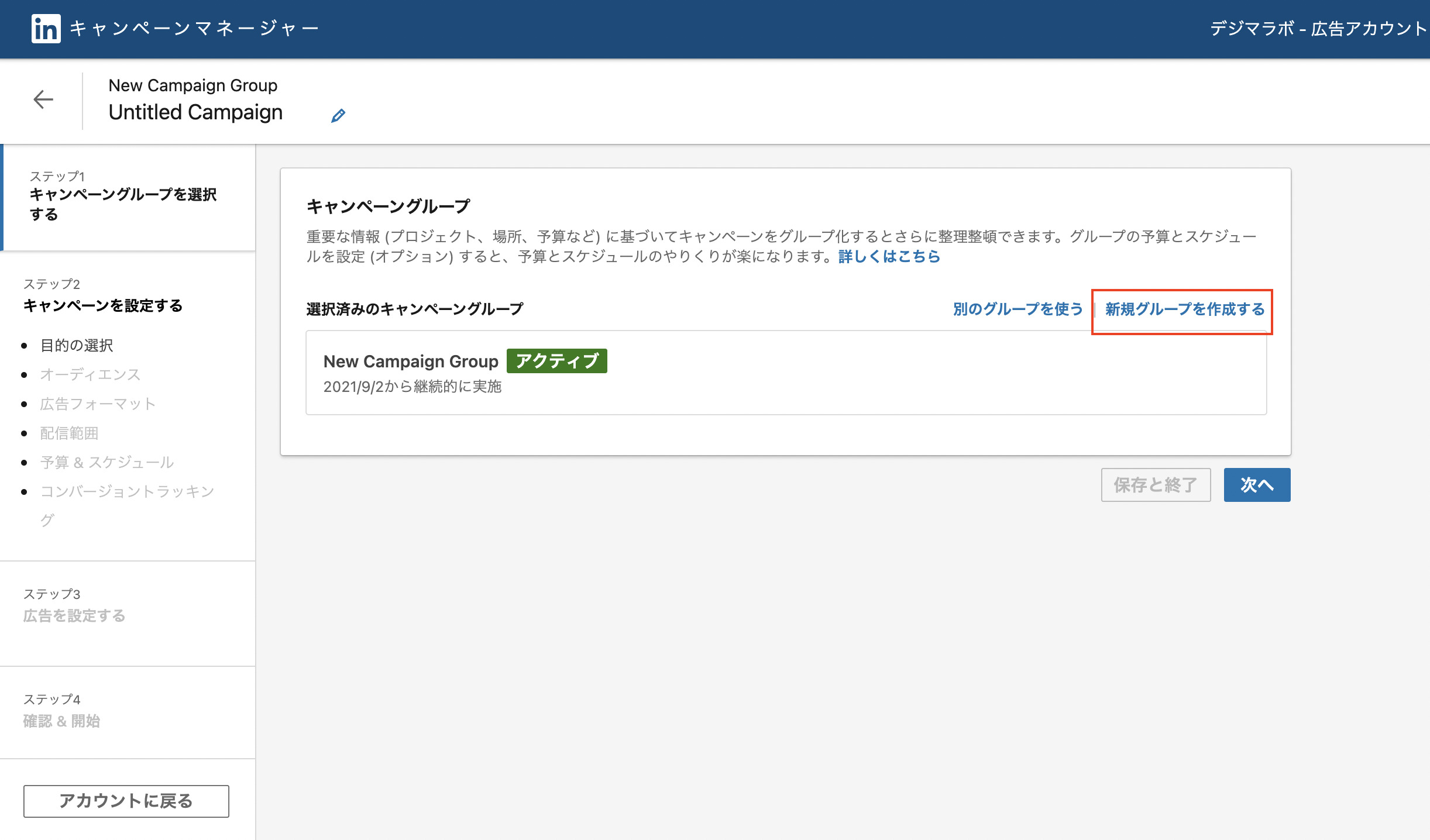Image resolution: width=1430 pixels, height=840 pixels.
Task: Click the pencil edit campaign name icon
Action: tap(338, 115)
